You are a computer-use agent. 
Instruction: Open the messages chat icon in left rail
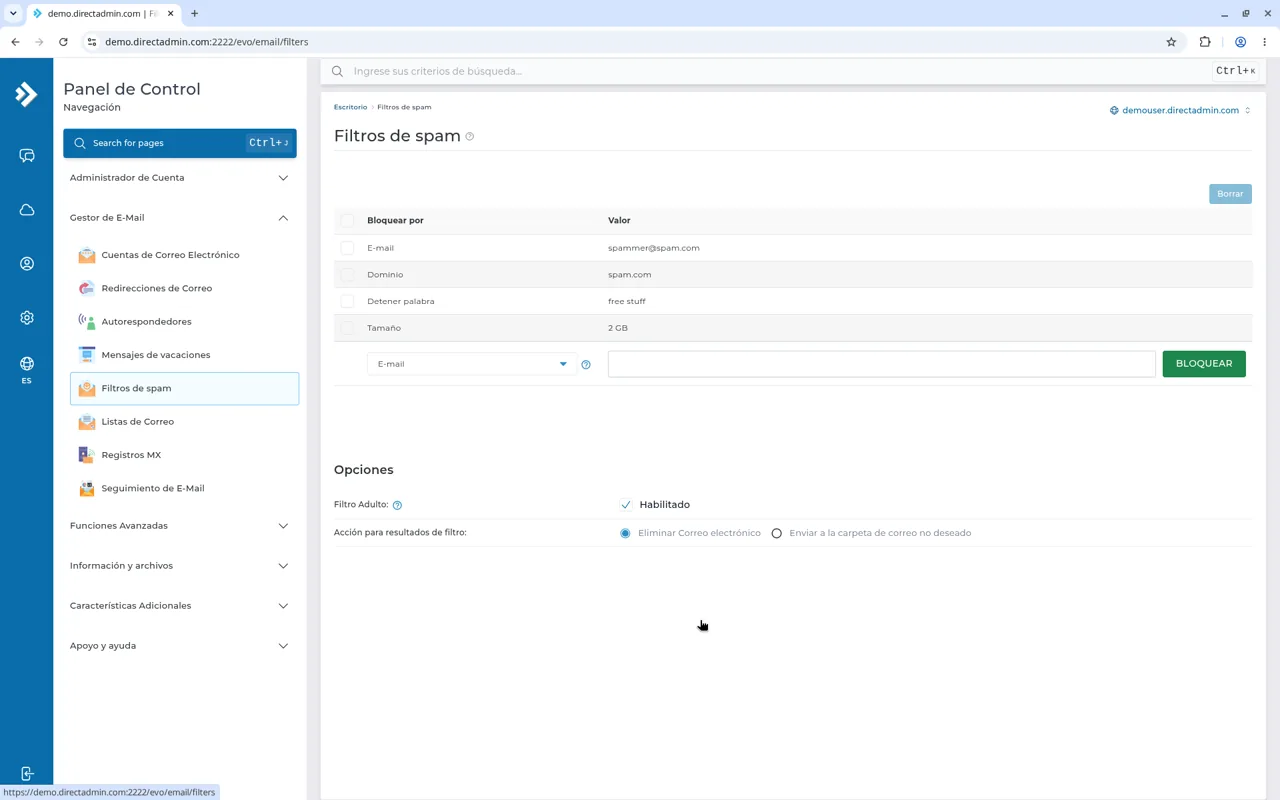pos(27,156)
